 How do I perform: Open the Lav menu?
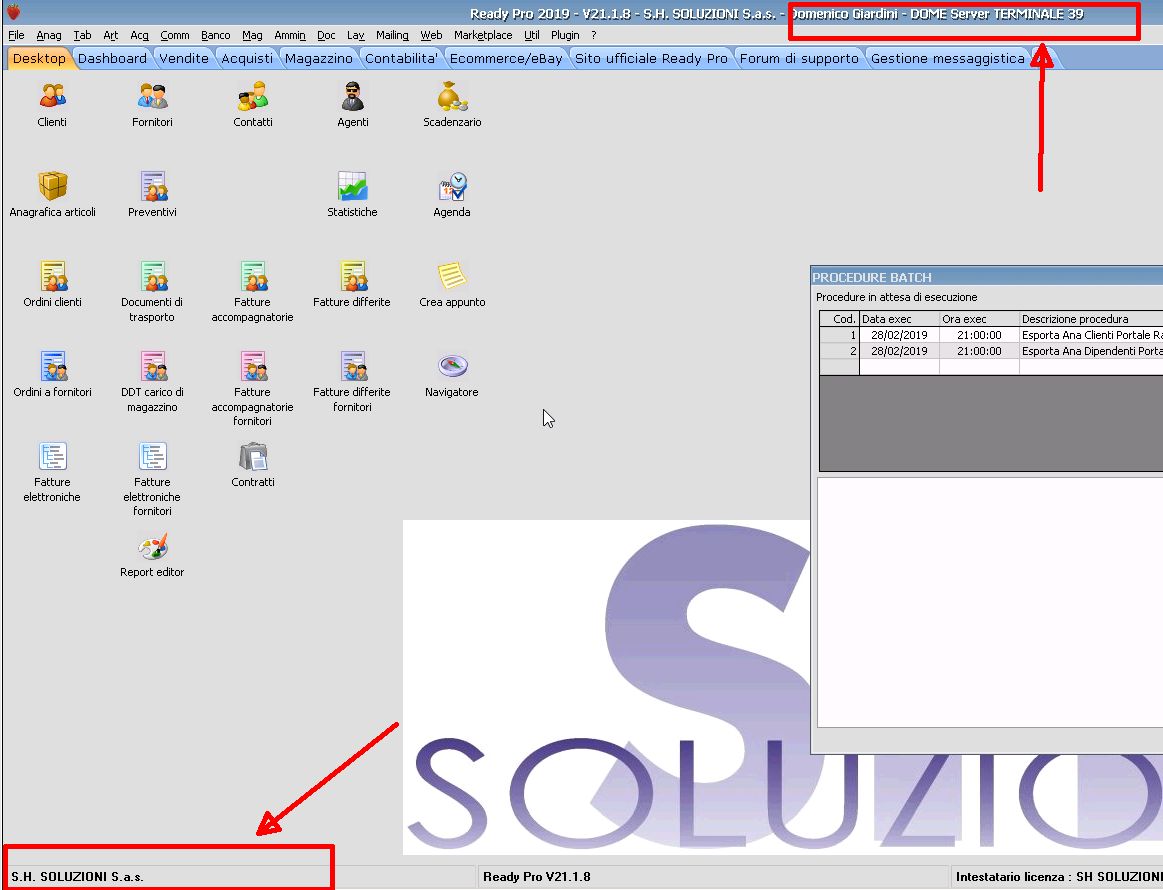[356, 35]
